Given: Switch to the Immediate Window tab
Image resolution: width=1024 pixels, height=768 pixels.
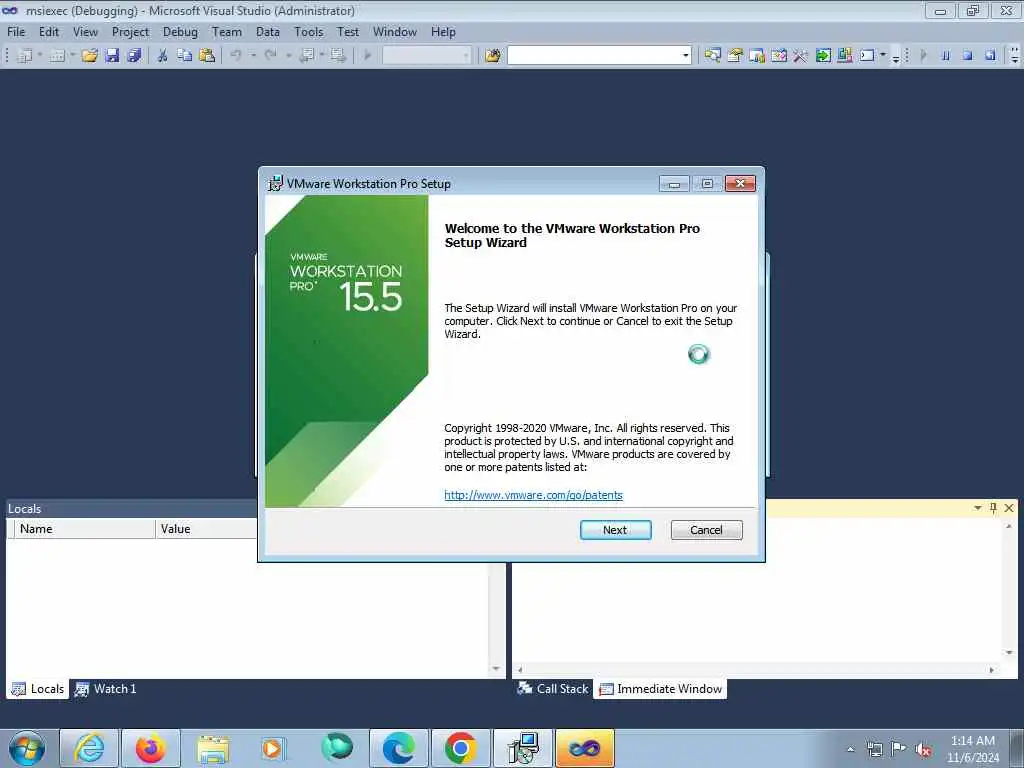Looking at the screenshot, I should coord(660,689).
